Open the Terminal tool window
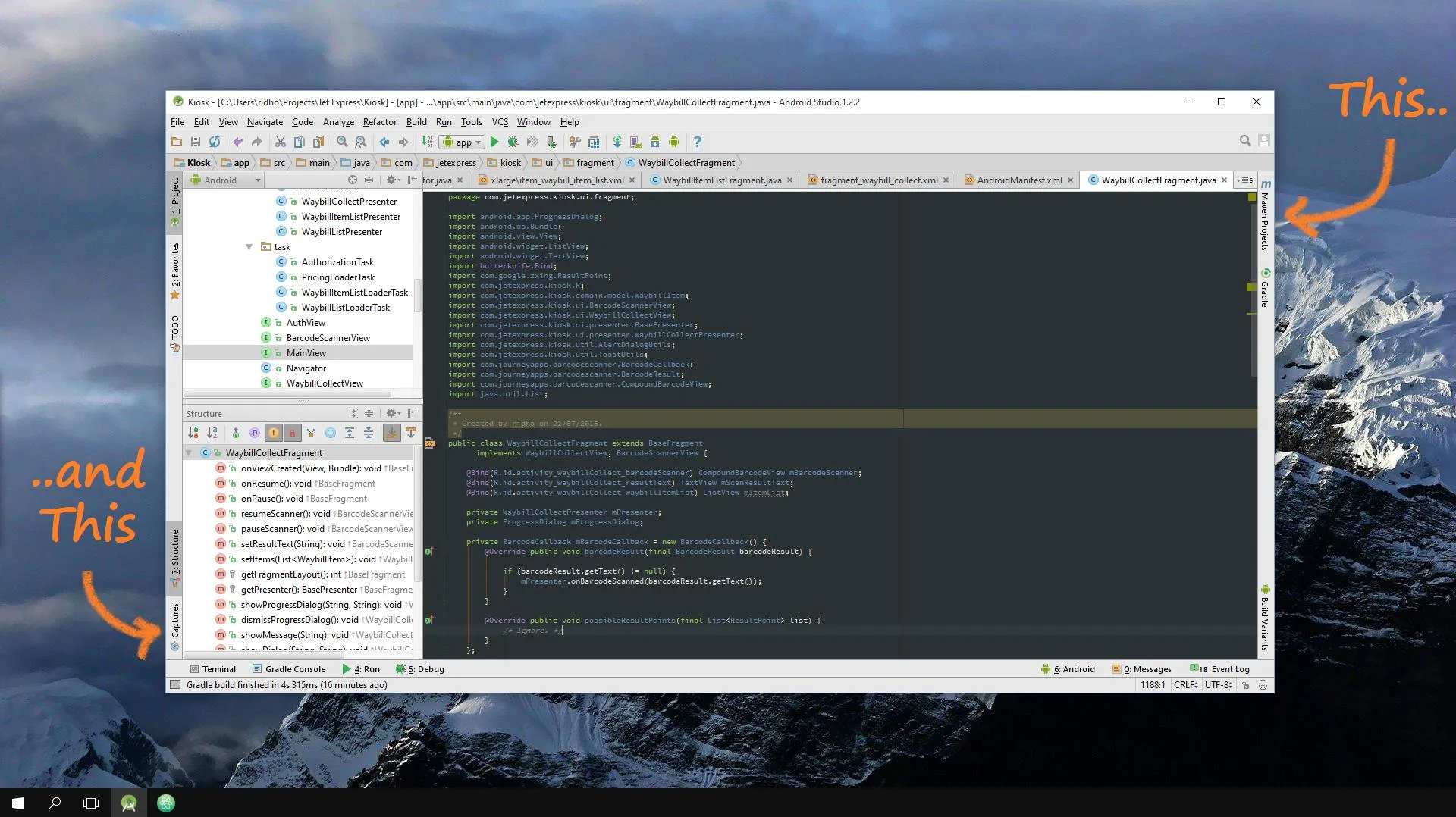The image size is (1456, 817). (213, 669)
